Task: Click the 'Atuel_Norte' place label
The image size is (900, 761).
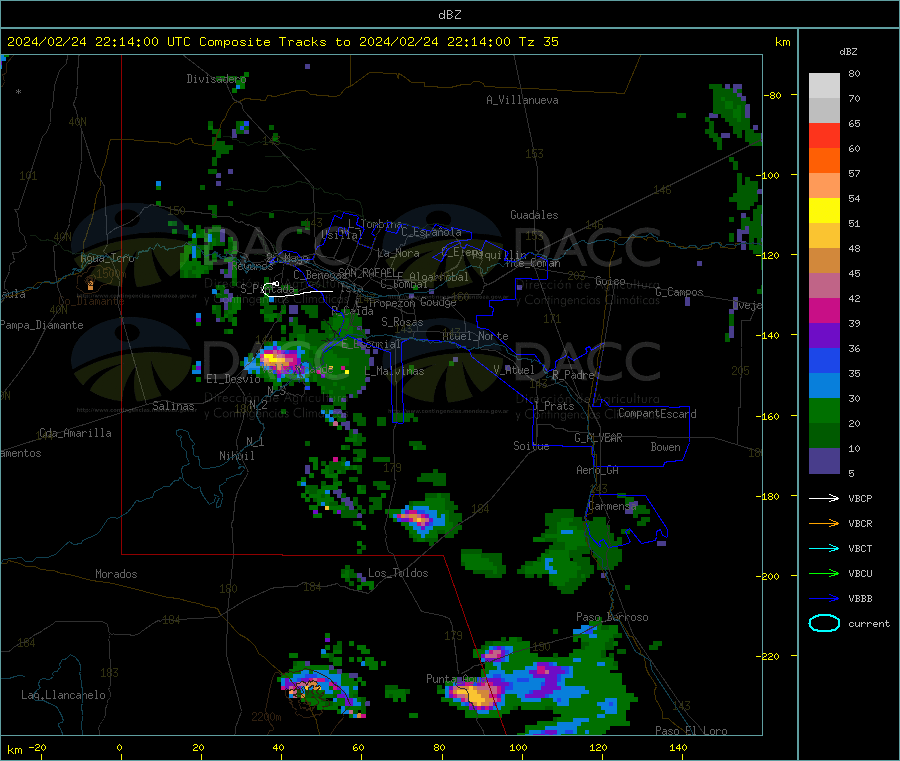Action: (475, 336)
